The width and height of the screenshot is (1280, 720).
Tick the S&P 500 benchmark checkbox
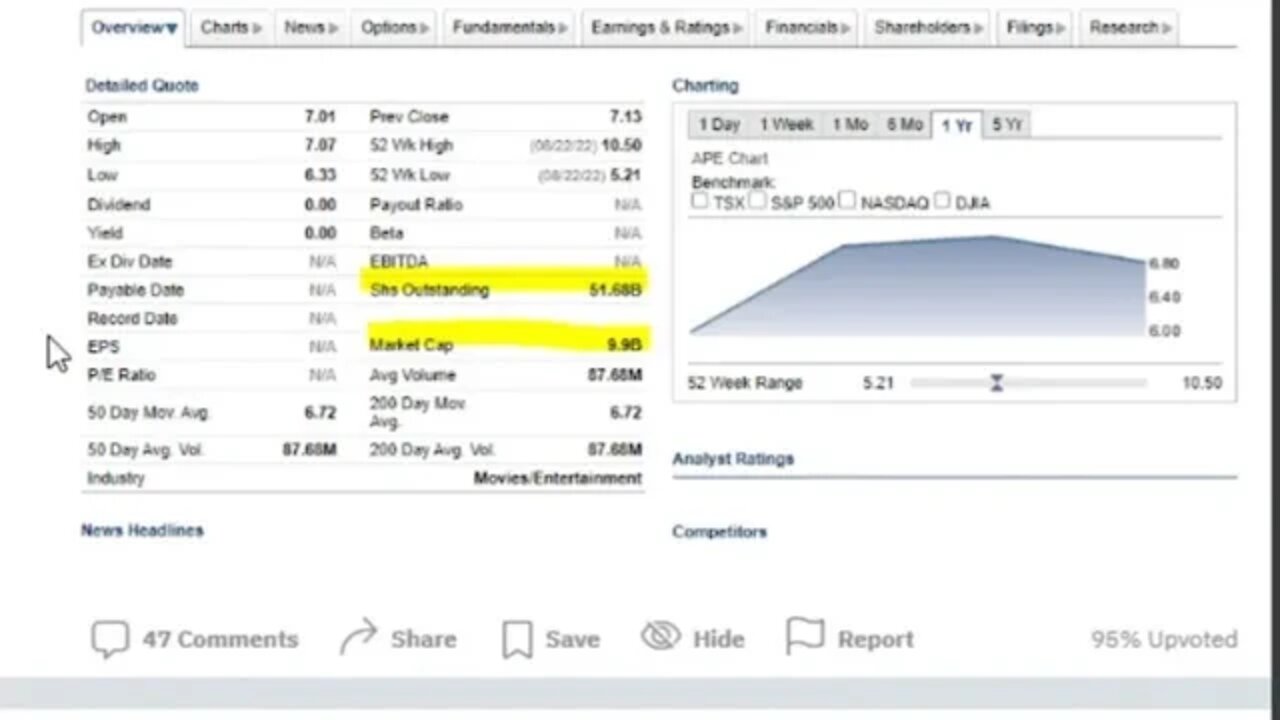[757, 201]
